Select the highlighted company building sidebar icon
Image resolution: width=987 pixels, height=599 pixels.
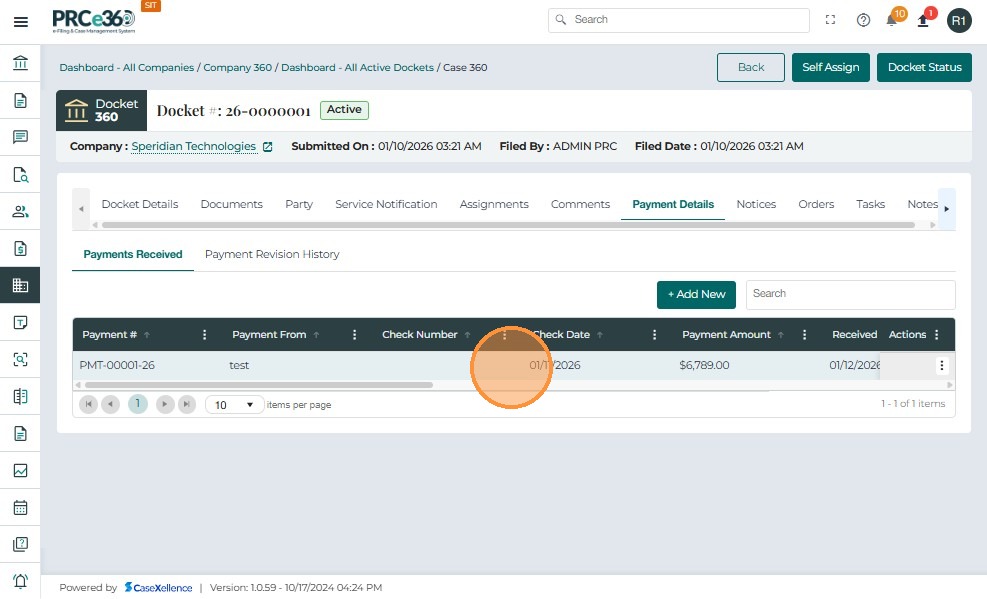click(x=20, y=286)
